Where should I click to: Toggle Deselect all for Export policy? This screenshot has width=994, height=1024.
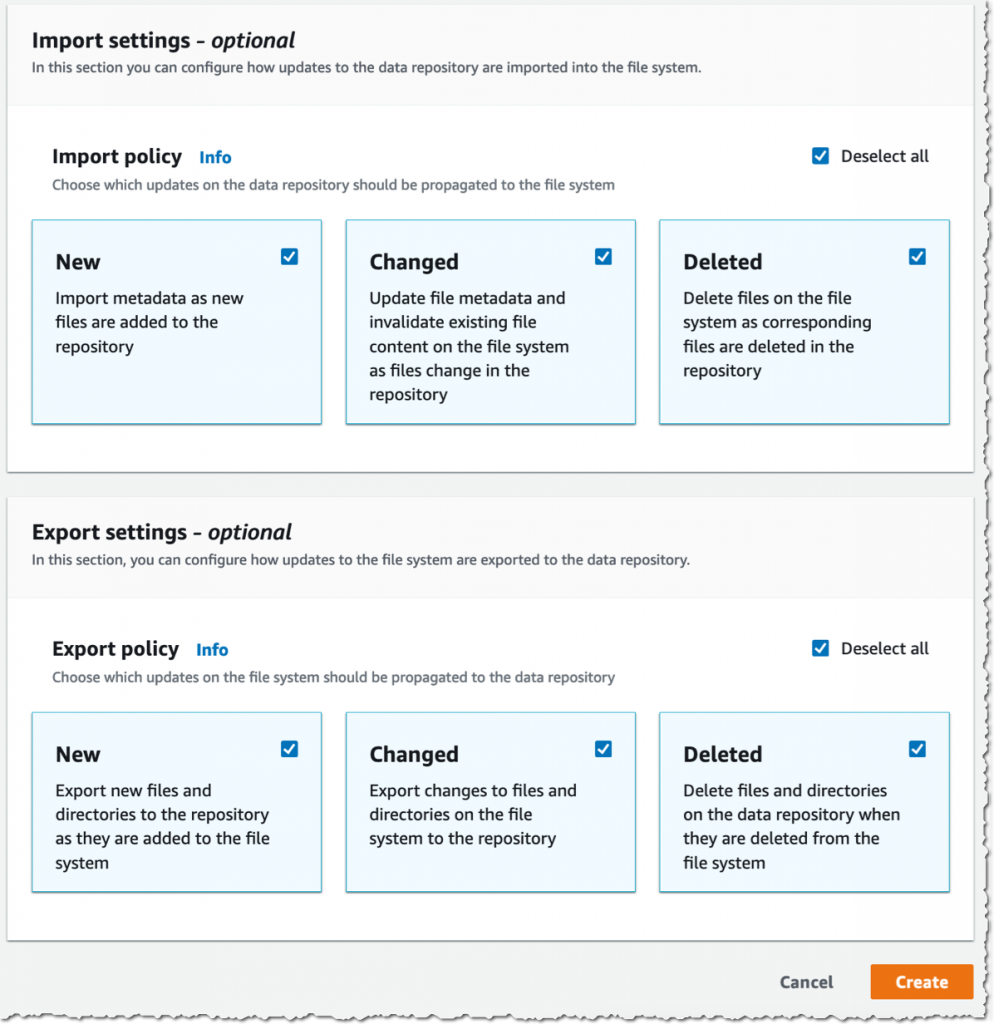click(820, 648)
